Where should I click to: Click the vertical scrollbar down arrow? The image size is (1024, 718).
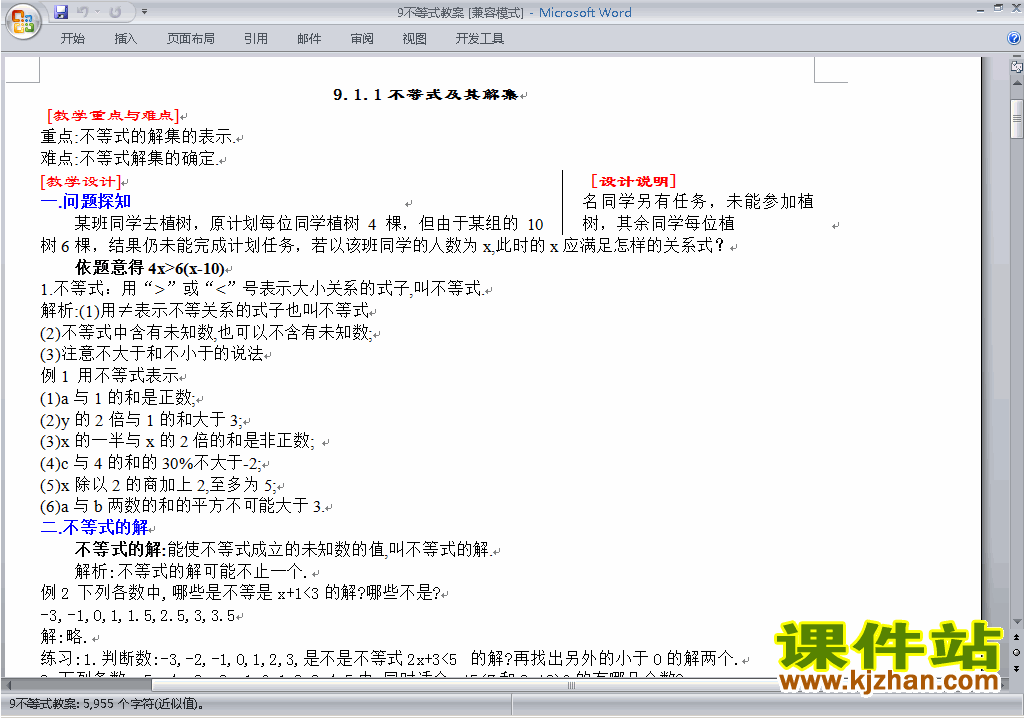pyautogui.click(x=1016, y=621)
